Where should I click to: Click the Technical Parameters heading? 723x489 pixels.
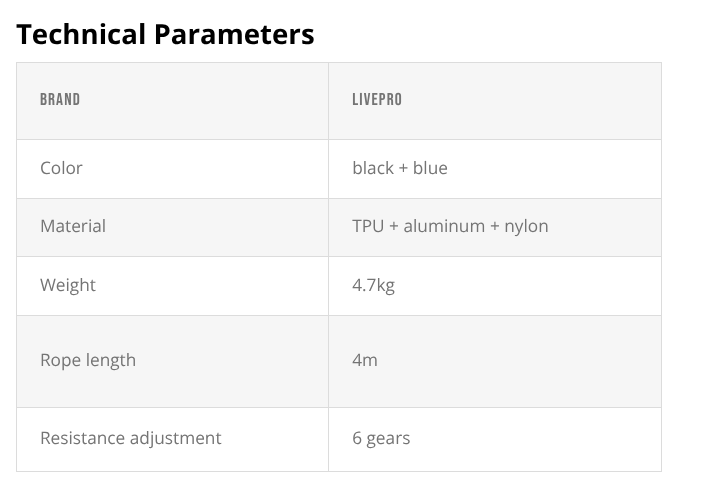tap(166, 35)
